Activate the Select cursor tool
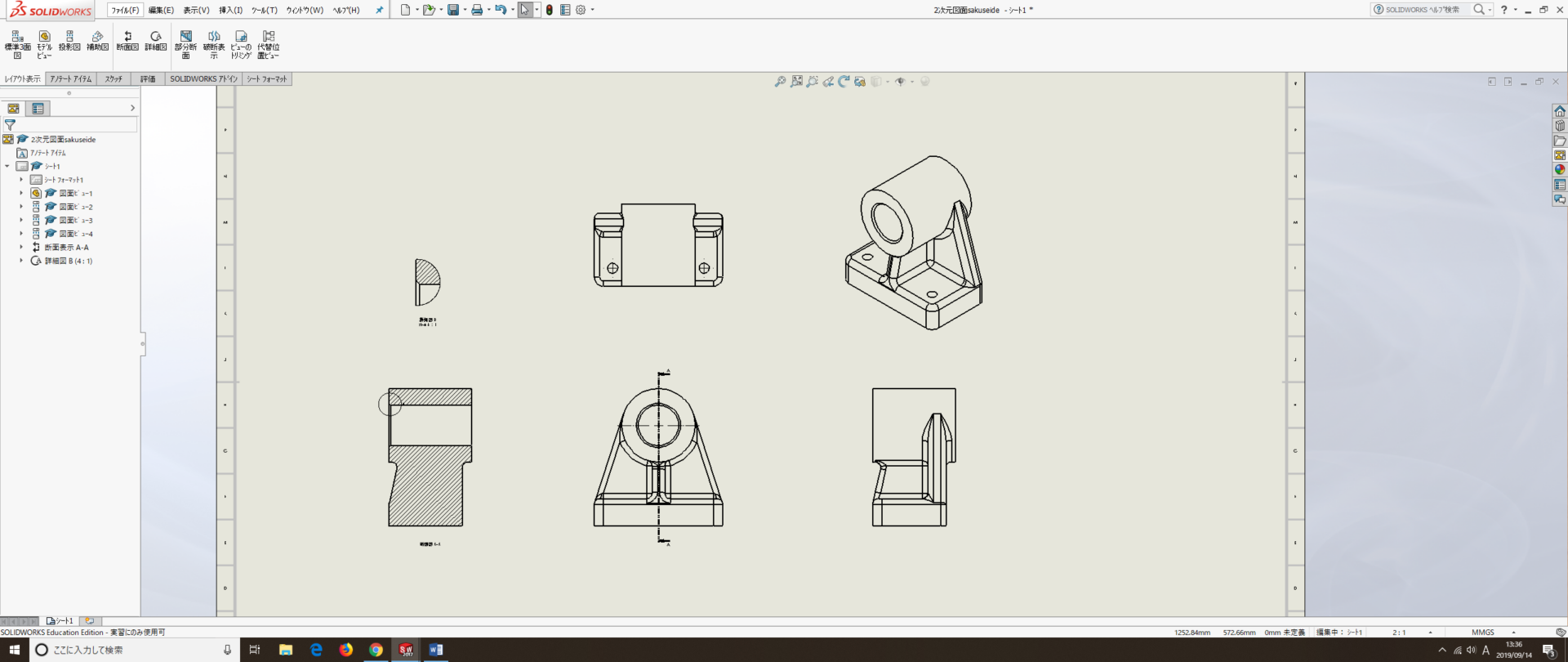1568x662 pixels. pos(524,10)
